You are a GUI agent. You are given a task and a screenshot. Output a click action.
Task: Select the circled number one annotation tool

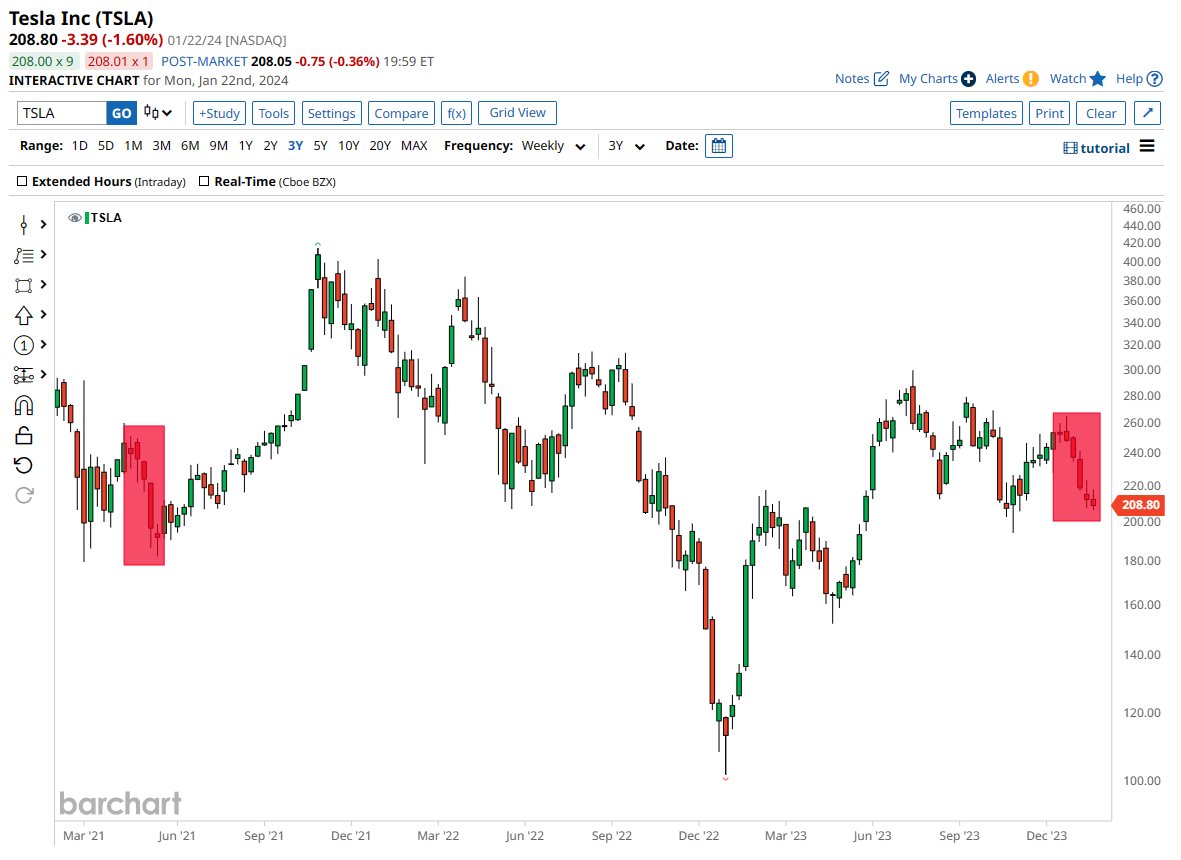click(x=24, y=345)
